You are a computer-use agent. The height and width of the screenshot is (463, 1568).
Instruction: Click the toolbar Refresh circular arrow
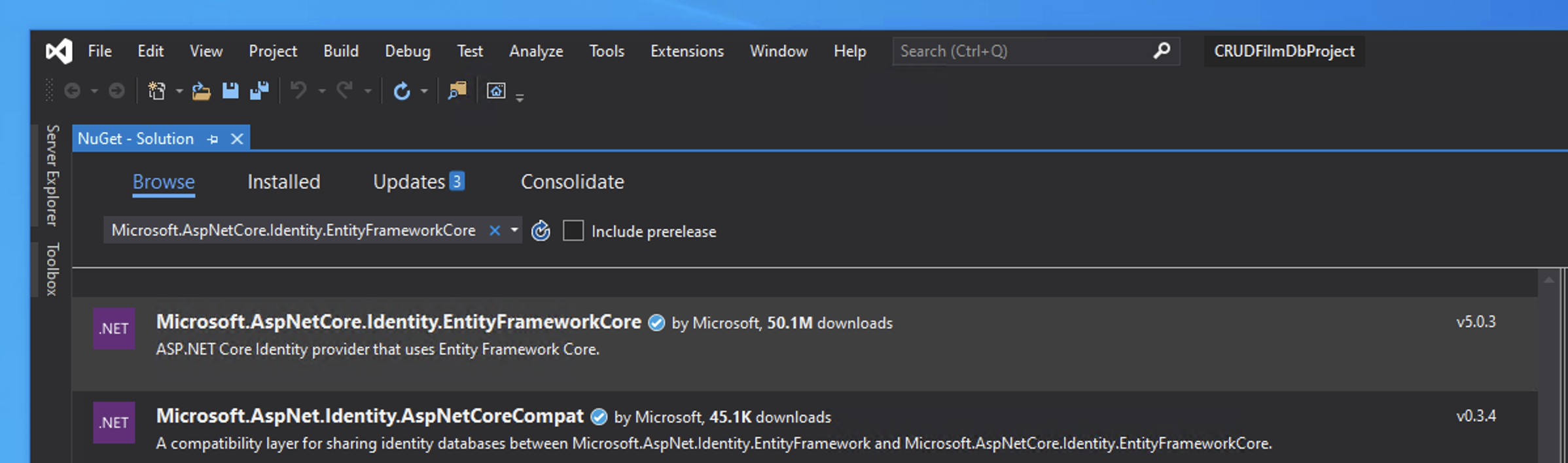[x=402, y=91]
